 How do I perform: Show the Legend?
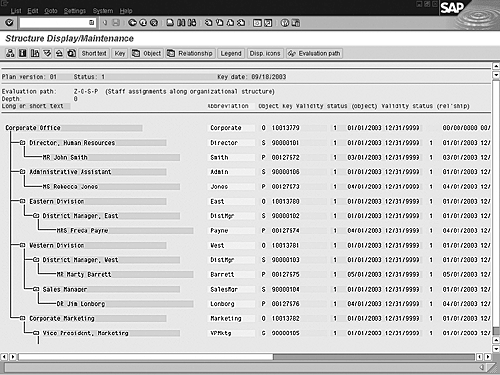(x=231, y=53)
